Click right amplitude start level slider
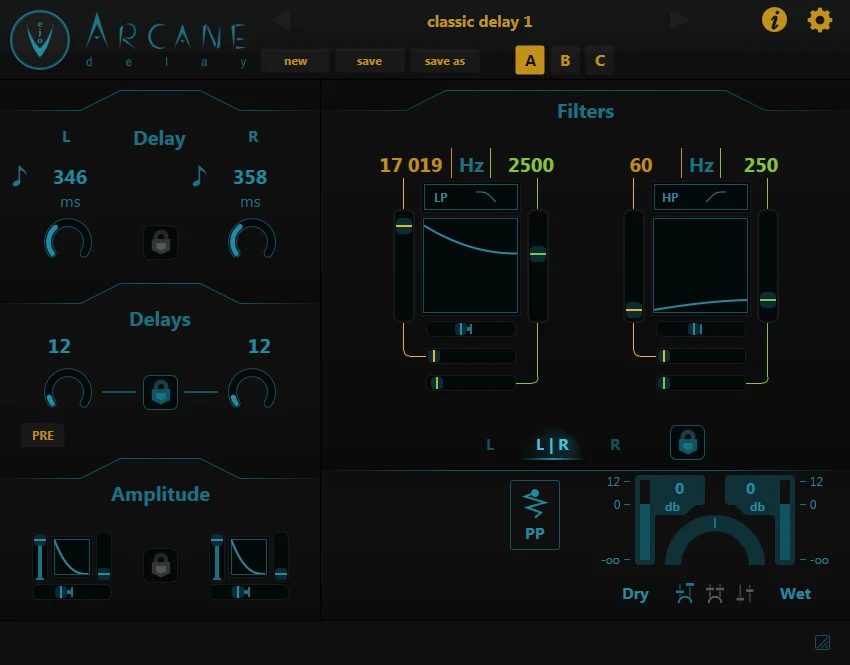The width and height of the screenshot is (850, 665). 217,557
